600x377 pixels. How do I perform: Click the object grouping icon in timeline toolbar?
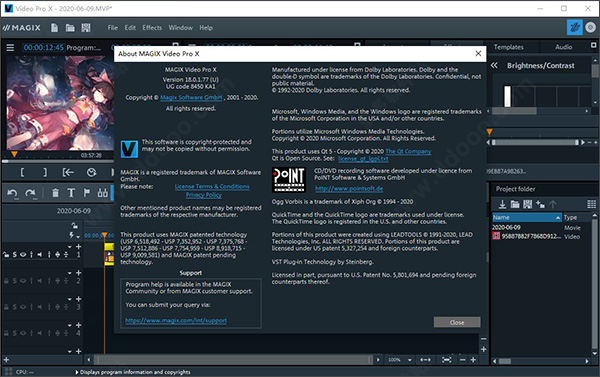click(x=103, y=193)
